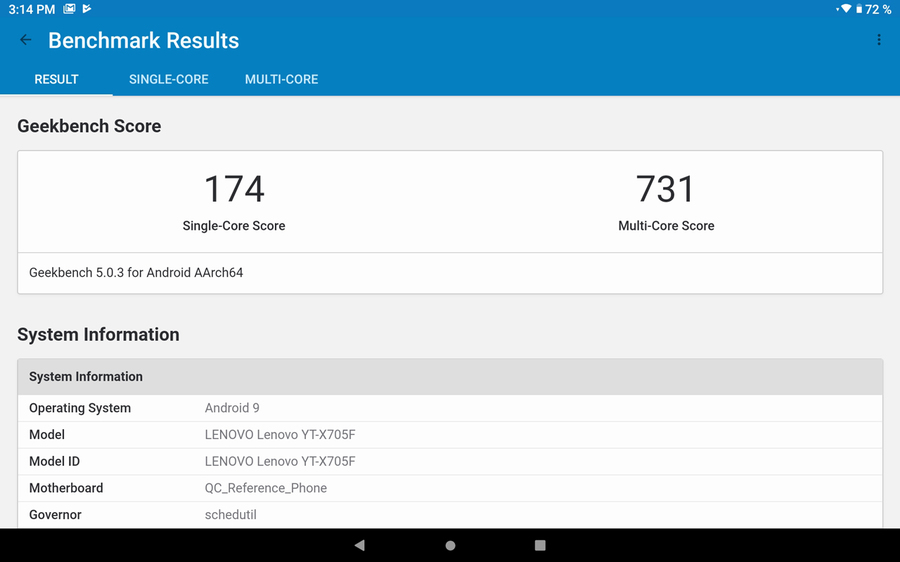Image resolution: width=900 pixels, height=562 pixels.
Task: Tap the back arrow in header
Action: pos(26,40)
